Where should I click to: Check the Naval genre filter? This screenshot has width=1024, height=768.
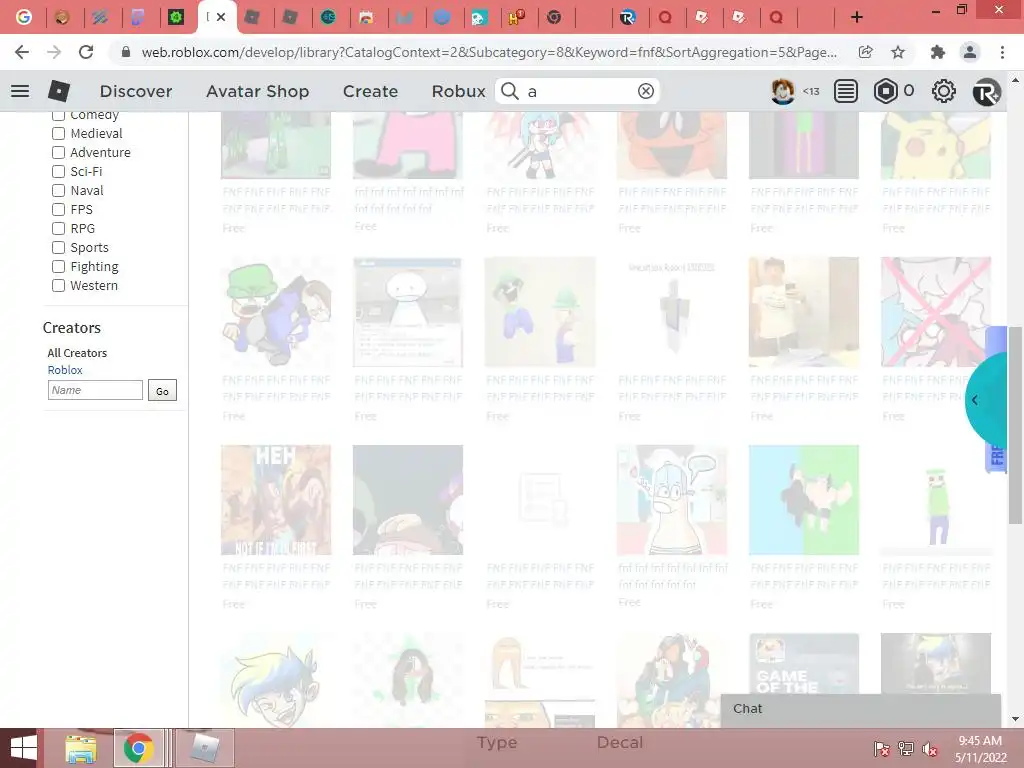58,190
